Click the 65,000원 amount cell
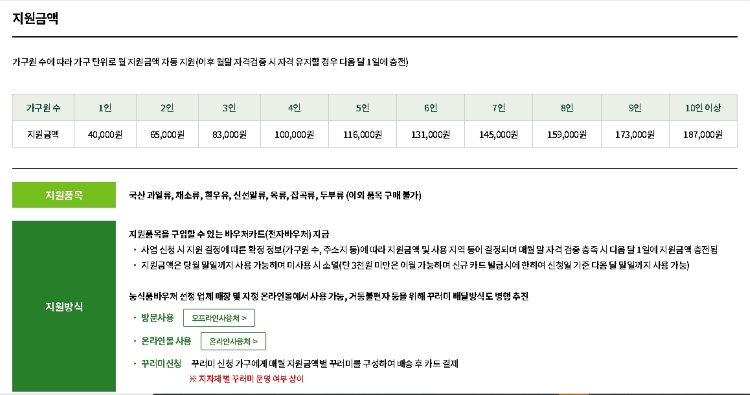This screenshot has height=395, width=750. [167, 134]
